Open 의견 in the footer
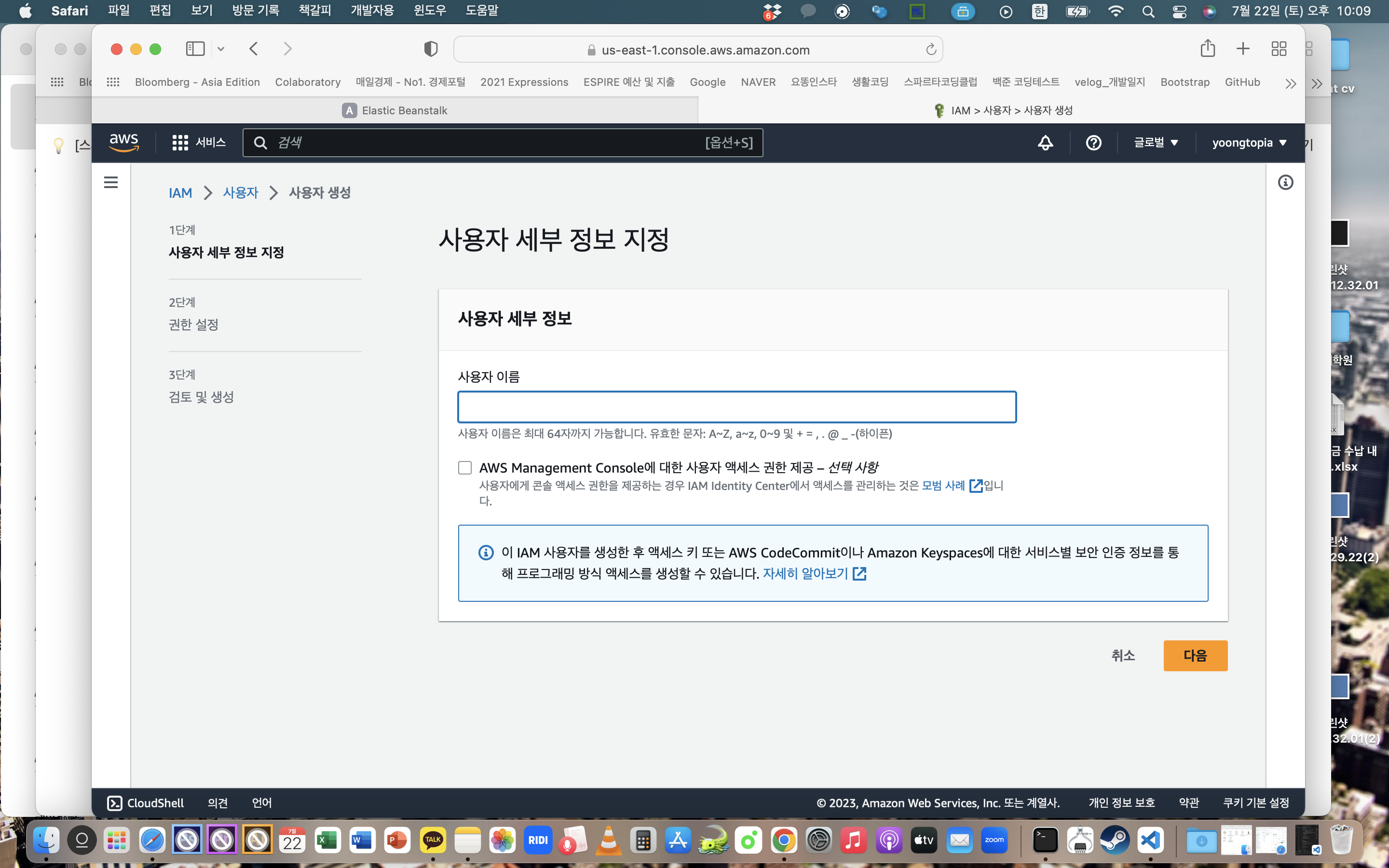The height and width of the screenshot is (868, 1389). (x=218, y=802)
